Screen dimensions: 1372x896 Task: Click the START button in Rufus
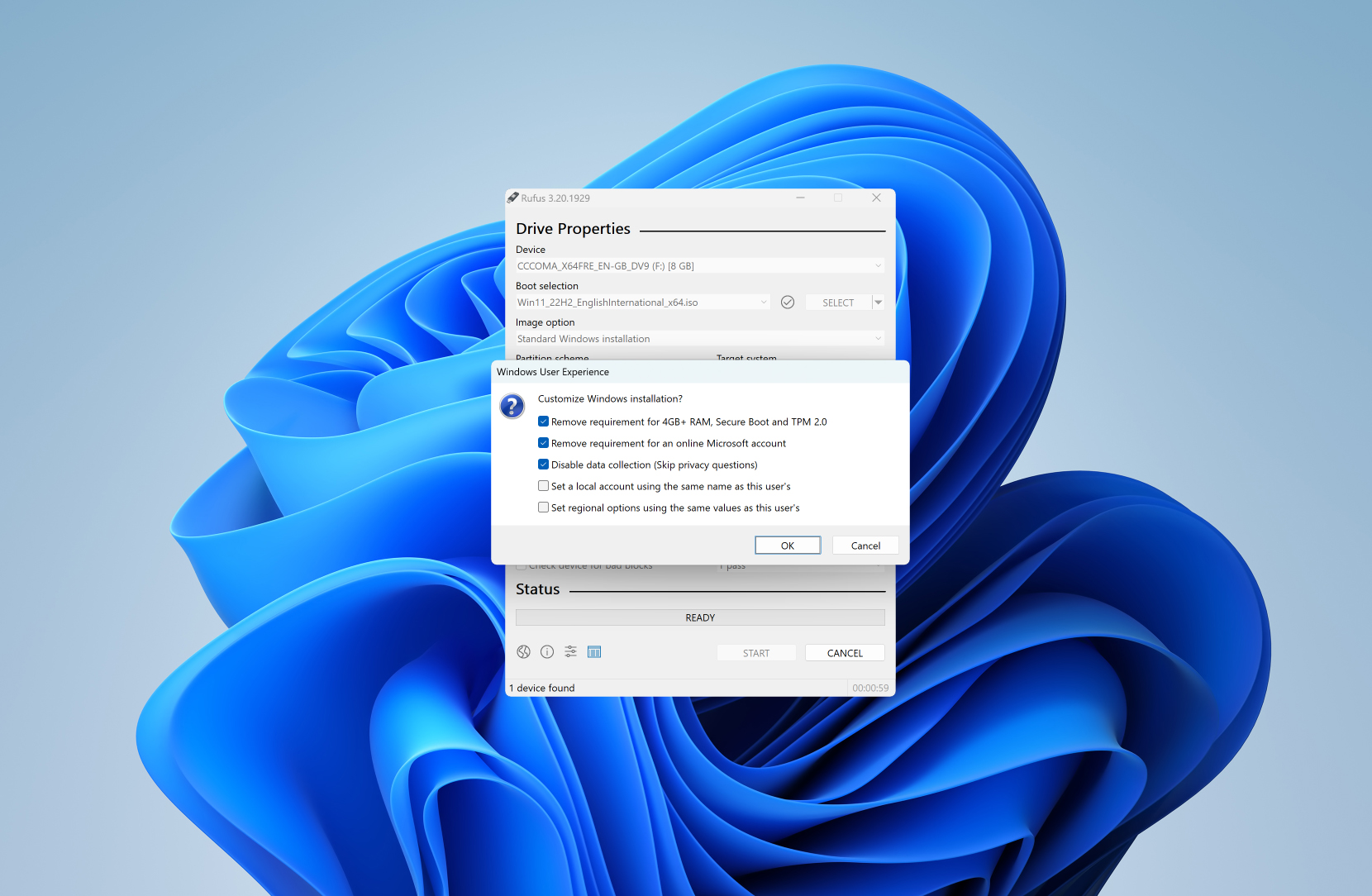pos(756,653)
